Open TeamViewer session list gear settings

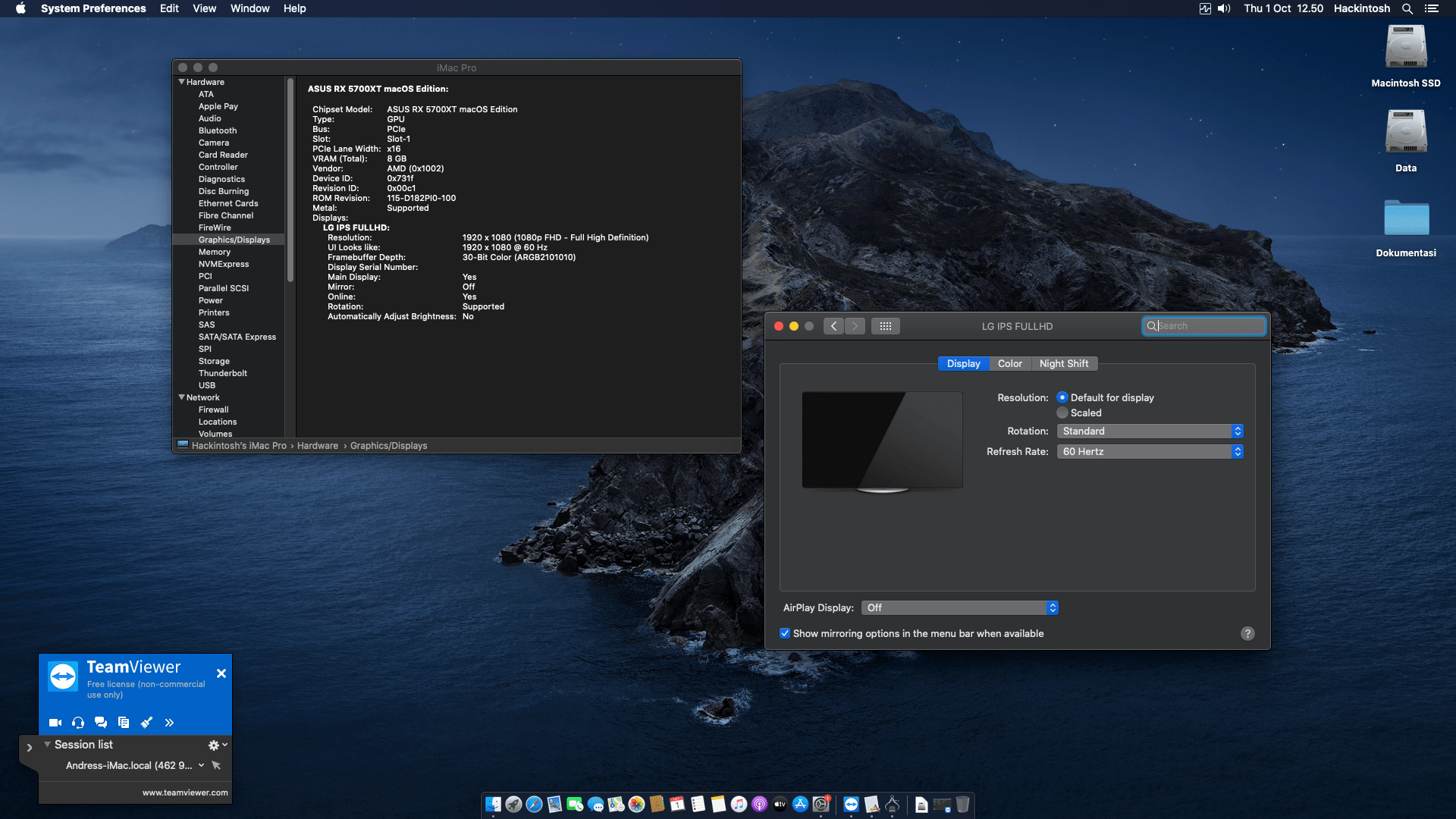pyautogui.click(x=214, y=745)
